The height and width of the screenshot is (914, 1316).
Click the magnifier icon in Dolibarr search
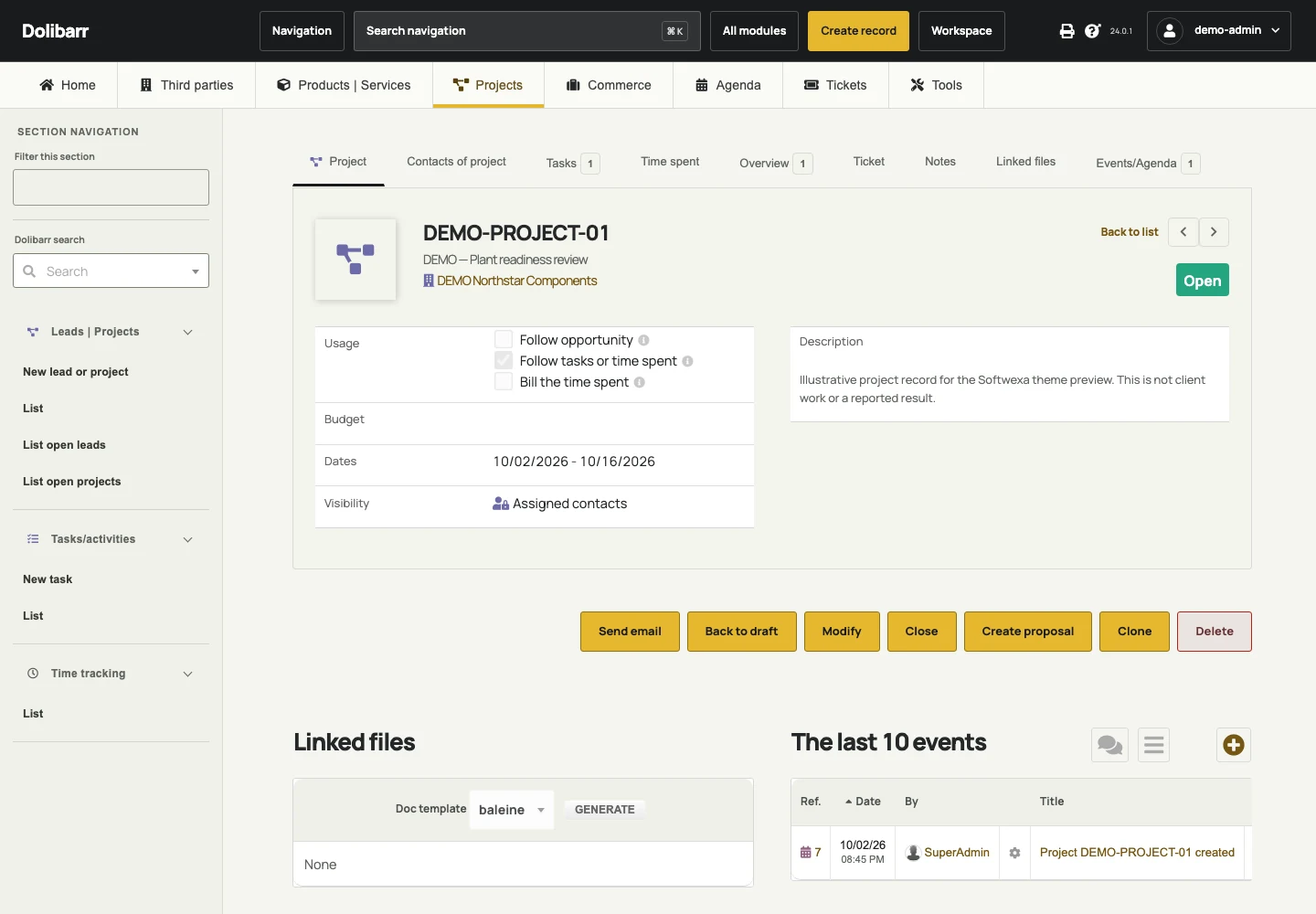[x=29, y=271]
